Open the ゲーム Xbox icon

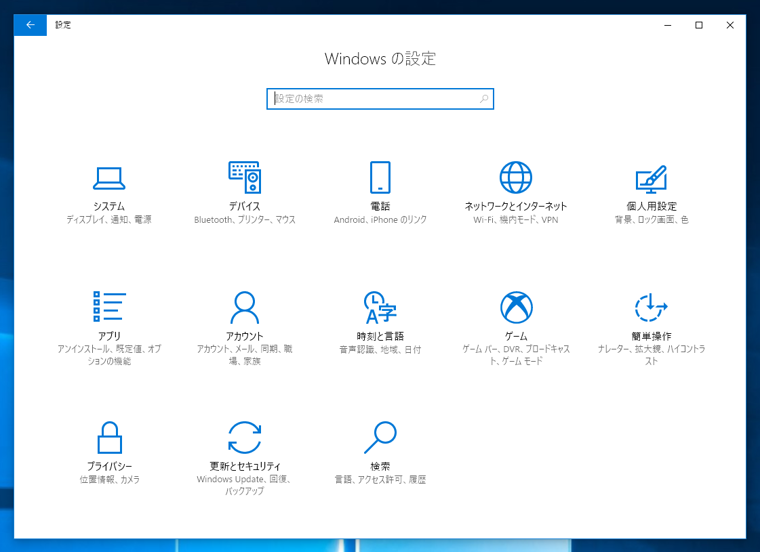tap(516, 307)
